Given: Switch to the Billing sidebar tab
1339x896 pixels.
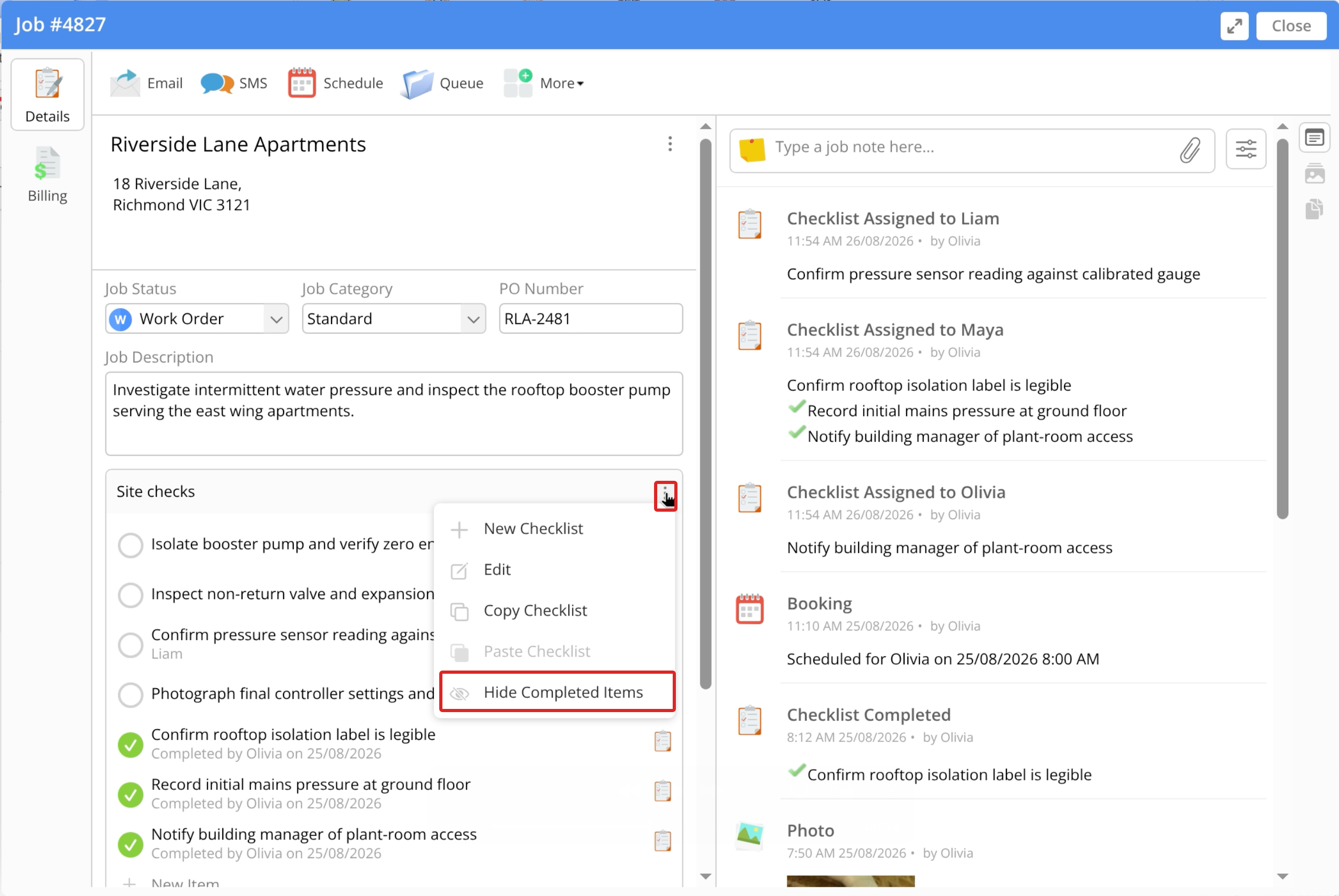Looking at the screenshot, I should (47, 174).
